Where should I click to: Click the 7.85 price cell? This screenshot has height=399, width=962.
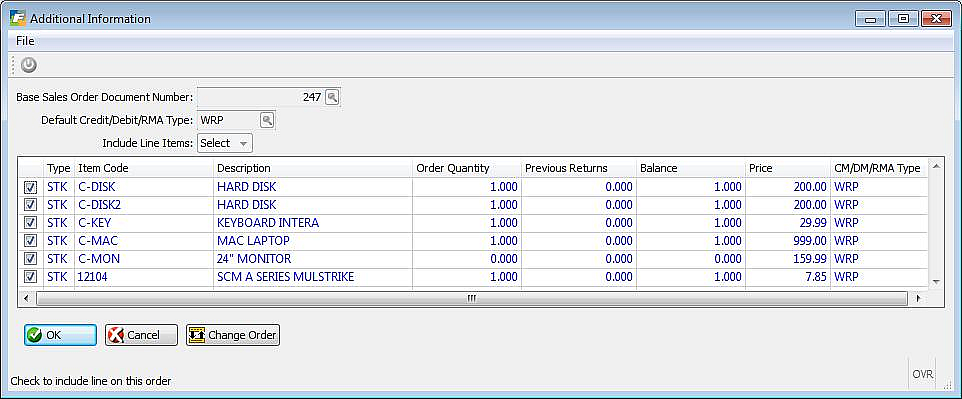tap(787, 277)
